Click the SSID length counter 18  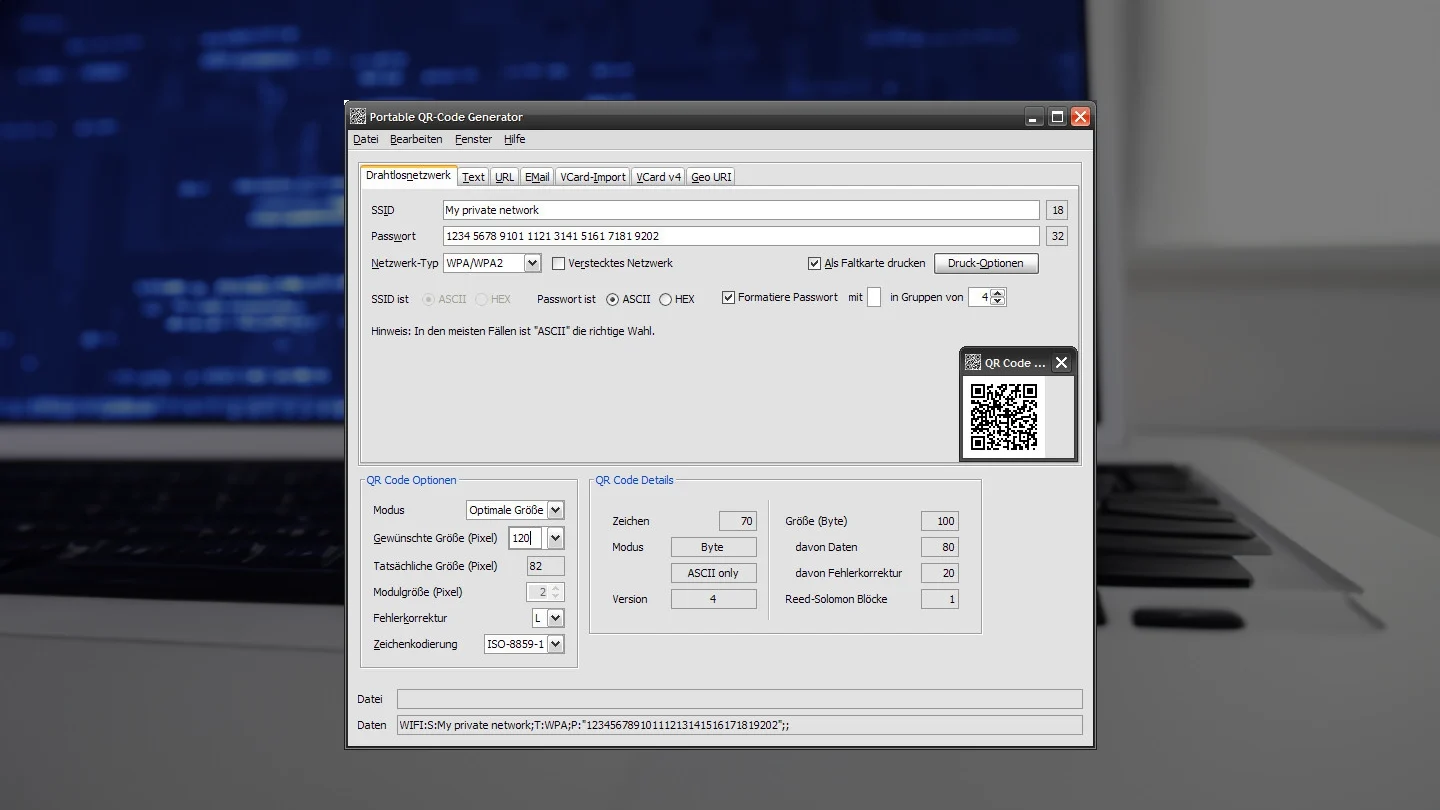pos(1057,210)
